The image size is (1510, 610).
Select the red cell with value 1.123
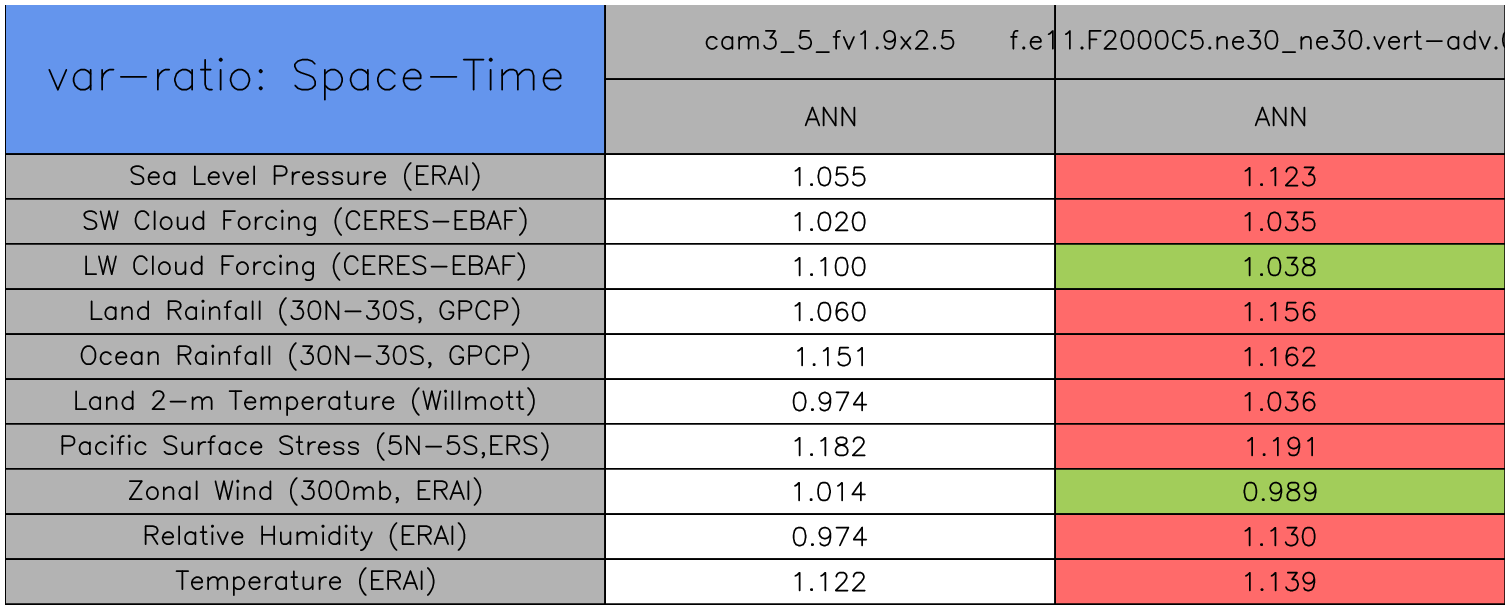pos(1280,177)
